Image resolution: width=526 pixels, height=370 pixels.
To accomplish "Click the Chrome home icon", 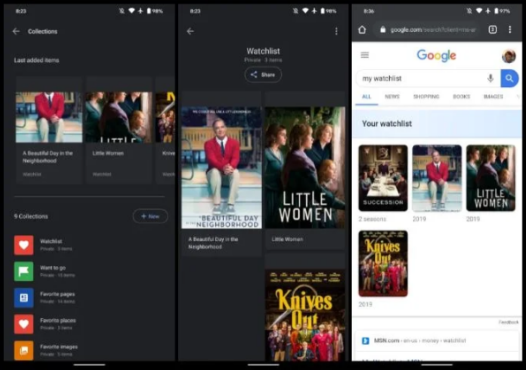I will tap(362, 30).
